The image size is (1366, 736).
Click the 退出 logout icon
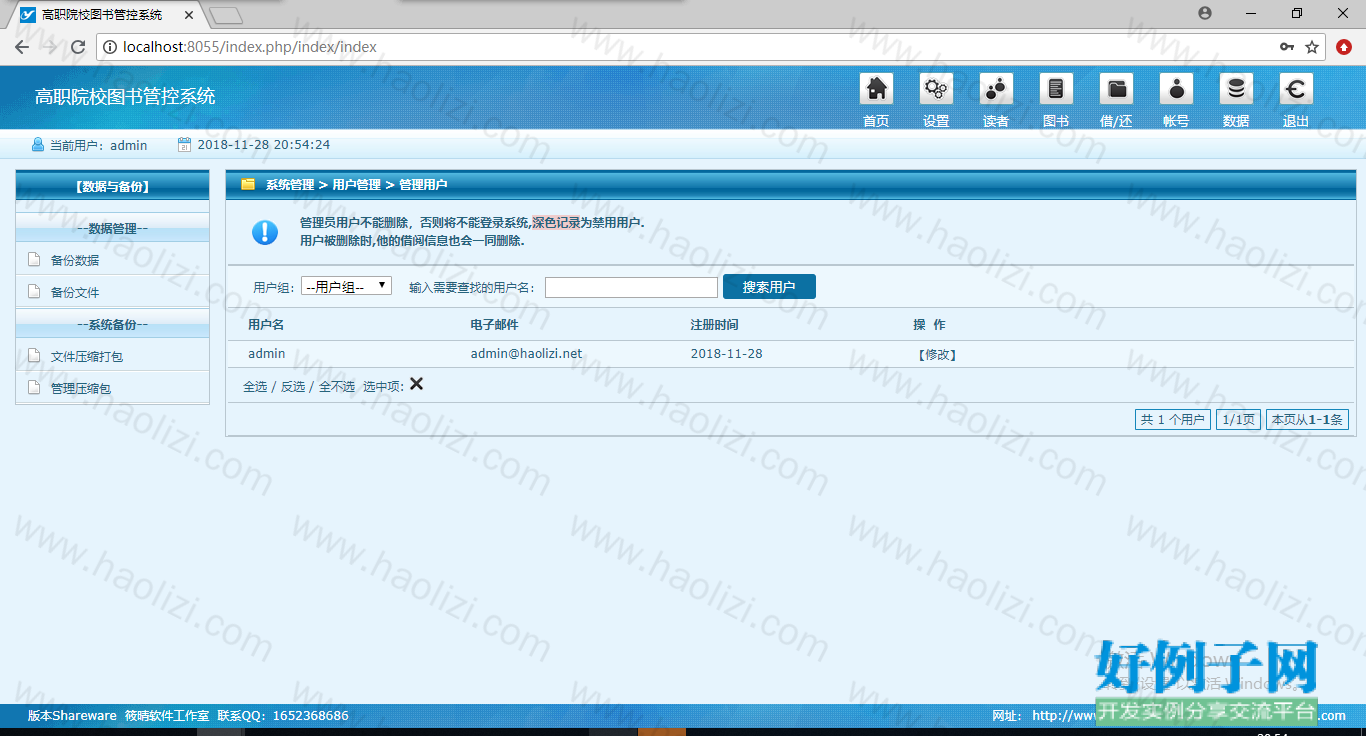coord(1296,89)
